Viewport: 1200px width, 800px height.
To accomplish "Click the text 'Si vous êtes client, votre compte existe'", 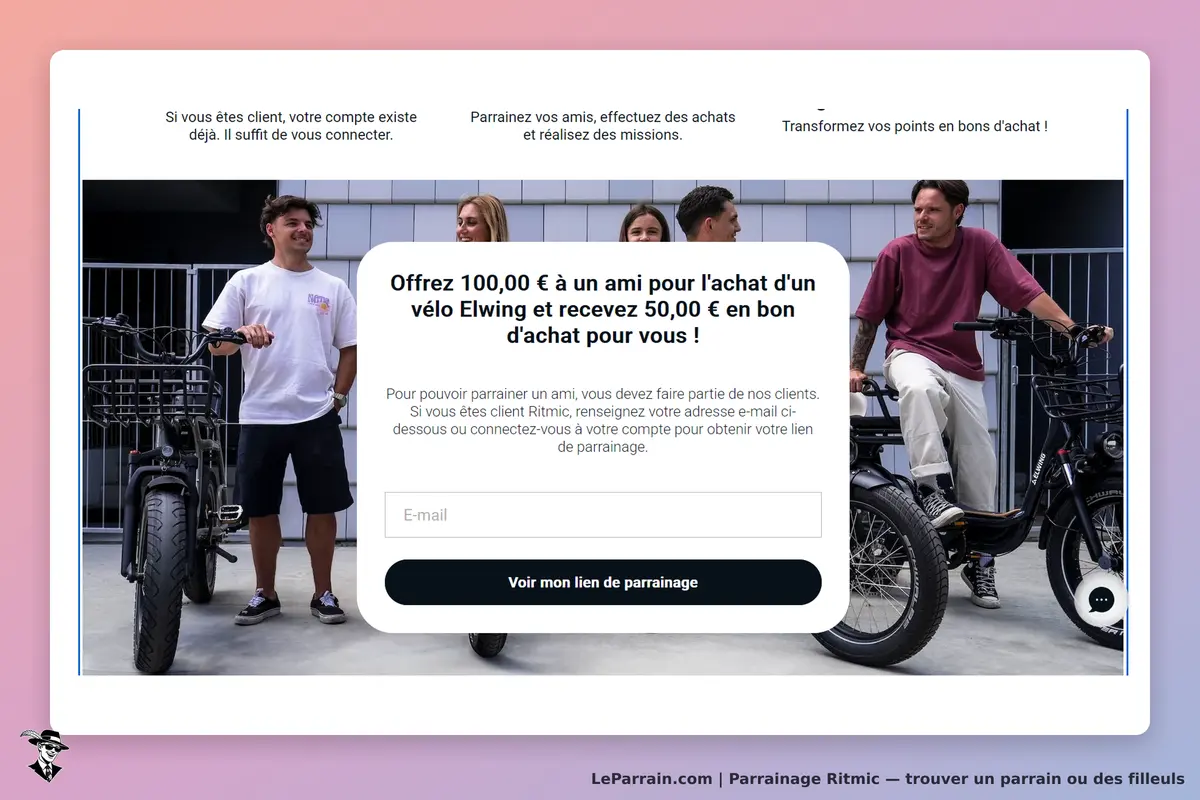I will click(x=291, y=117).
